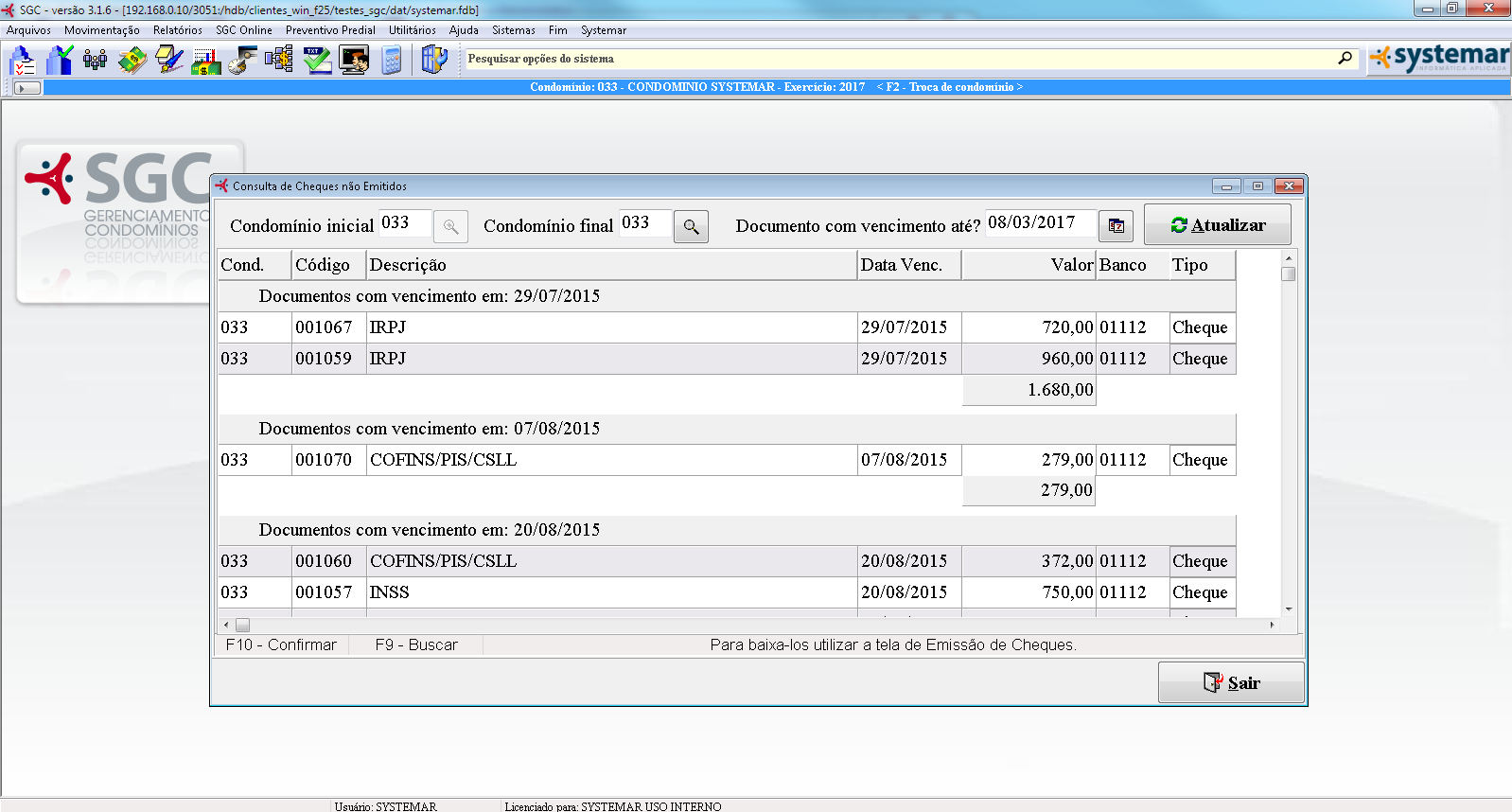Click the cash money bundle toolbar icon

[132, 61]
